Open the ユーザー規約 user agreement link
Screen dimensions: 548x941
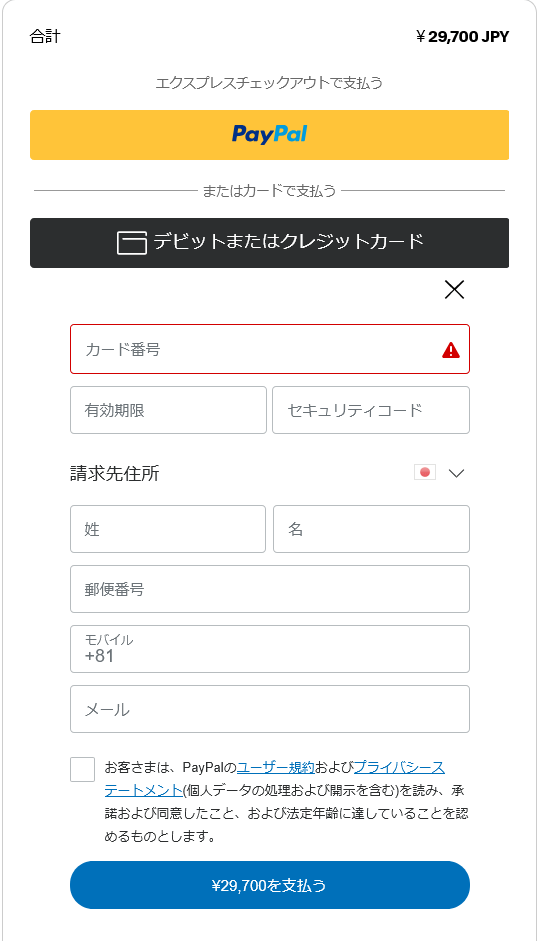tap(276, 767)
